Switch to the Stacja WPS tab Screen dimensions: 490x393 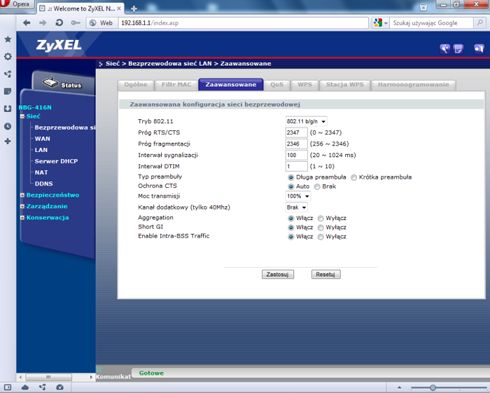click(x=345, y=85)
